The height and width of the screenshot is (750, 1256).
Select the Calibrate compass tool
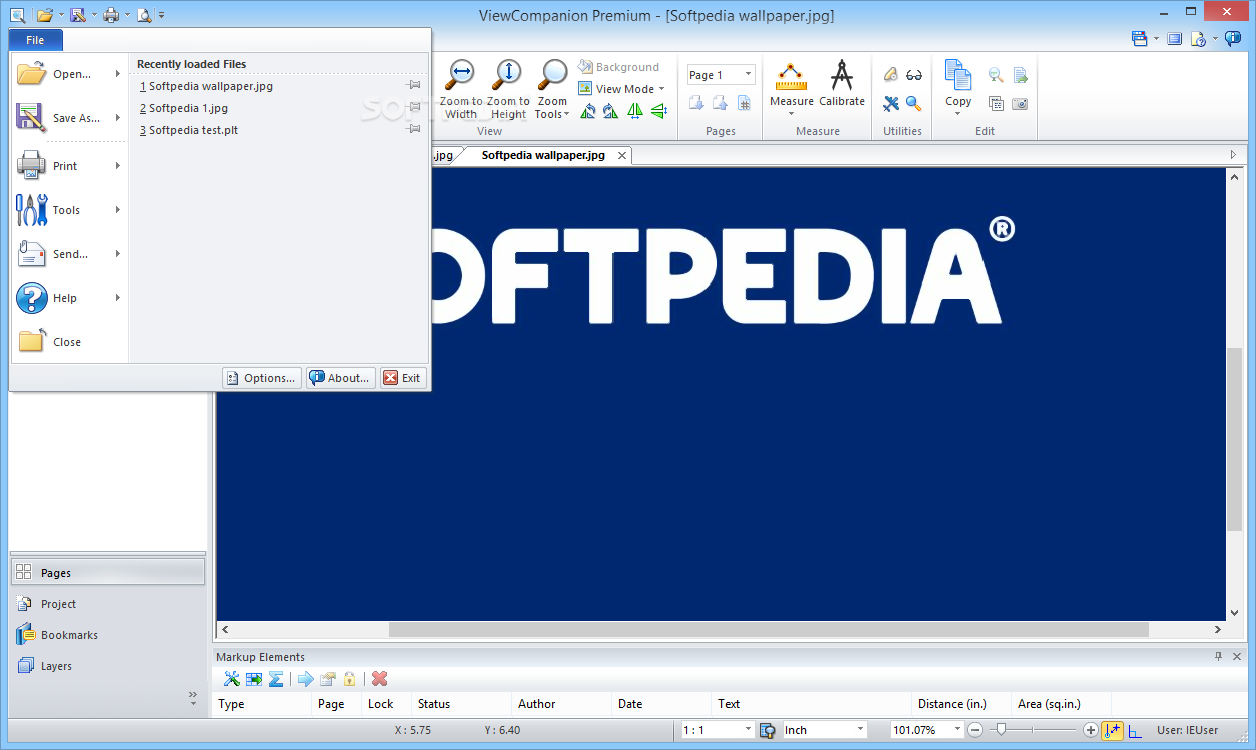842,84
